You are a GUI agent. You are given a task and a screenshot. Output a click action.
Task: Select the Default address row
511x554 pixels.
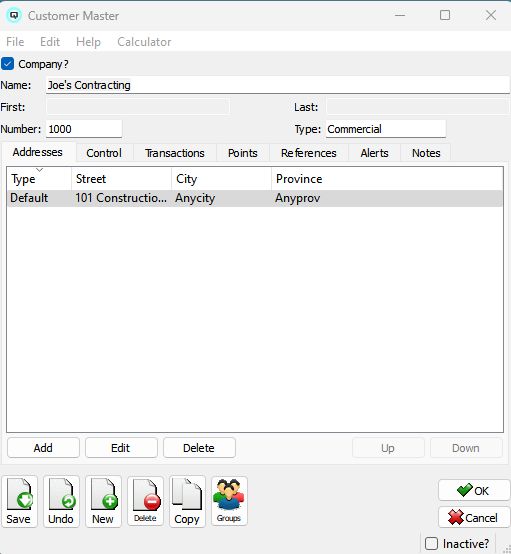(255, 198)
